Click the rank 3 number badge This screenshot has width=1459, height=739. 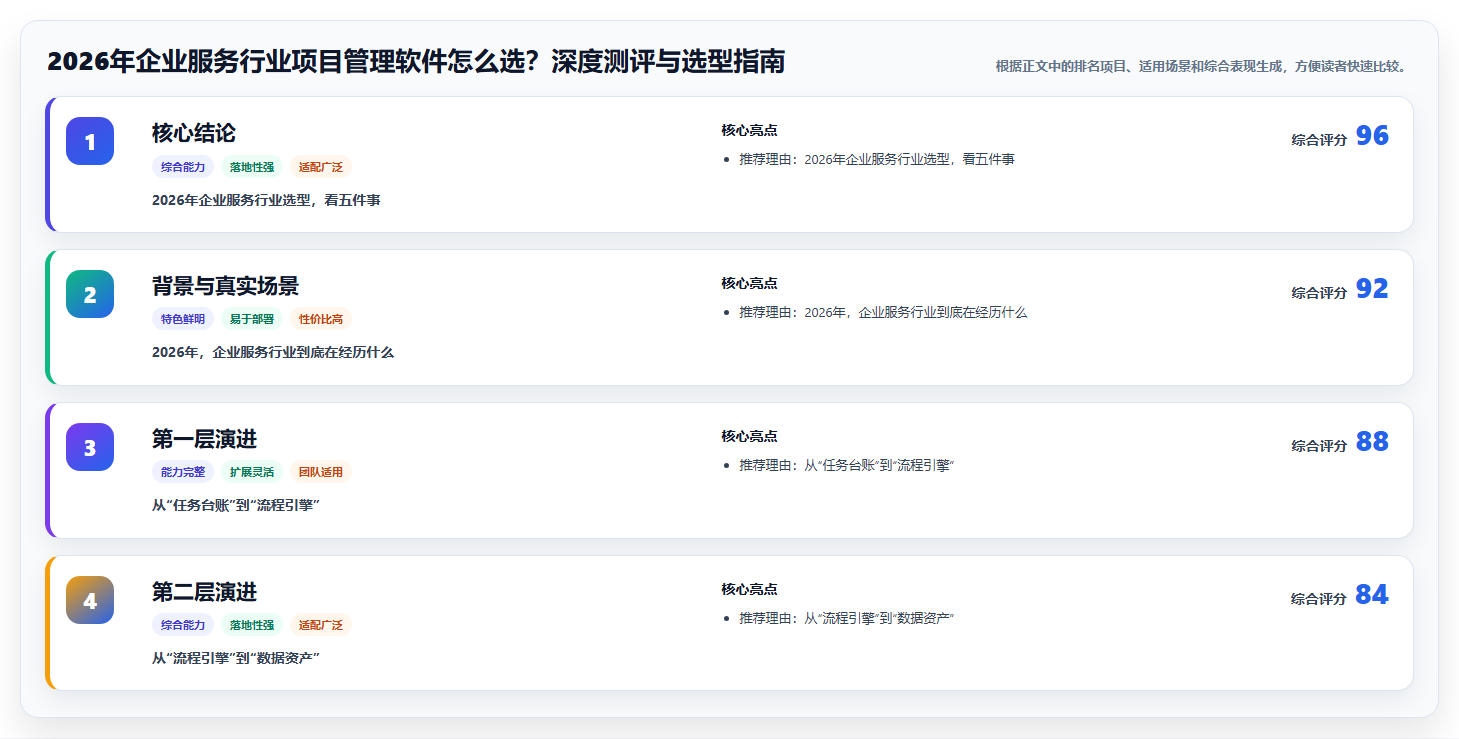point(90,447)
